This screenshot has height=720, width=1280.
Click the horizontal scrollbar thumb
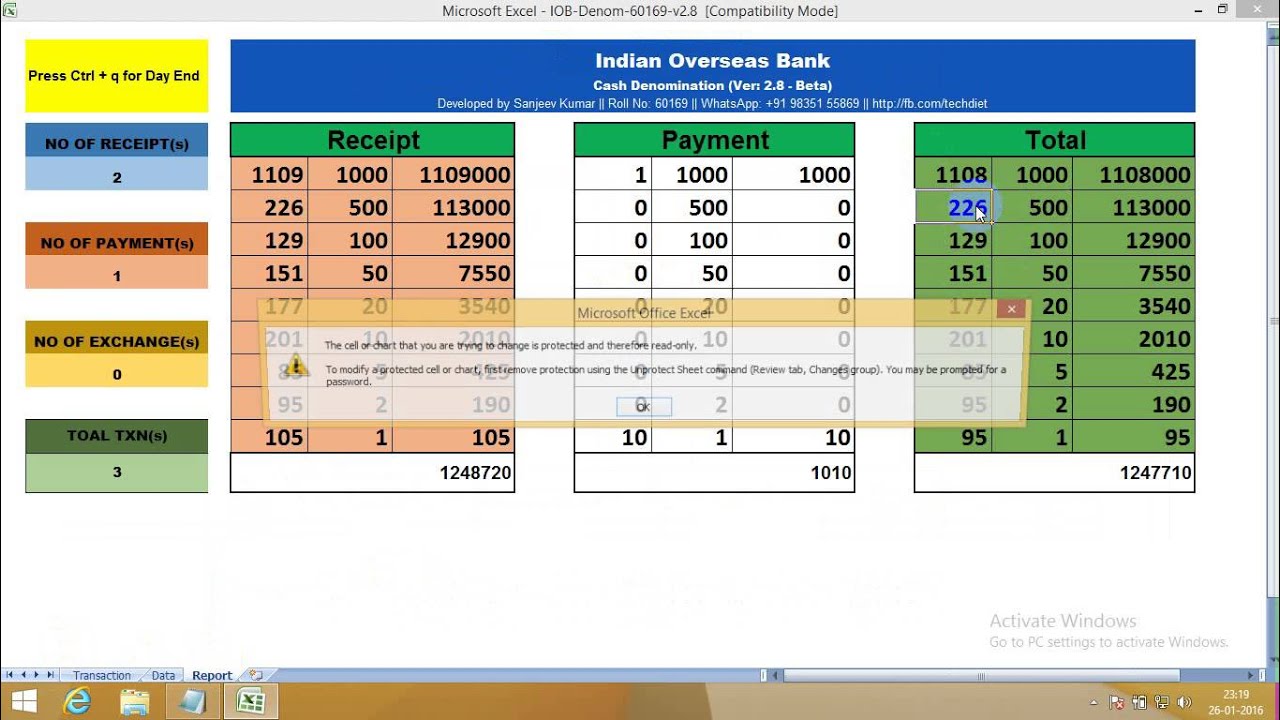(x=982, y=676)
